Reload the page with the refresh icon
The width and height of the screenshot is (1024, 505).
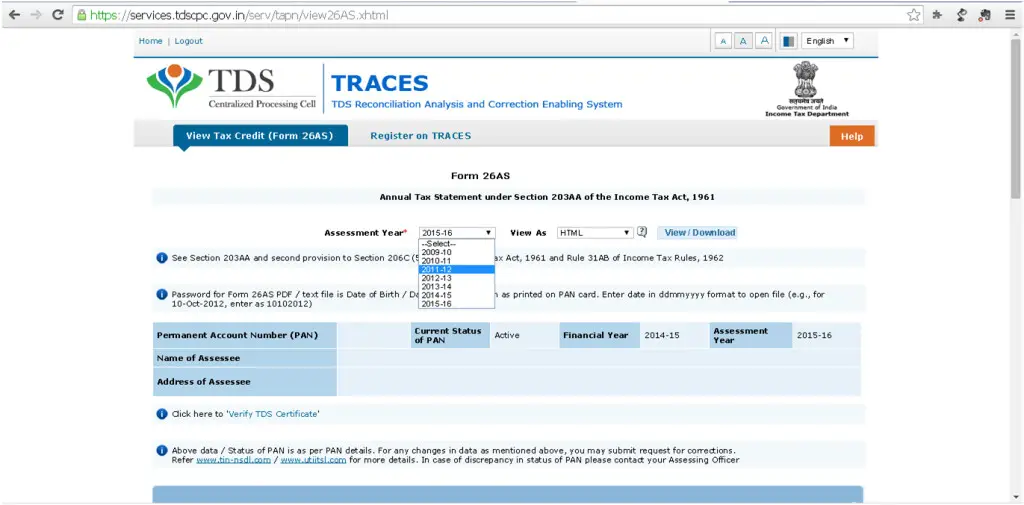(57, 14)
